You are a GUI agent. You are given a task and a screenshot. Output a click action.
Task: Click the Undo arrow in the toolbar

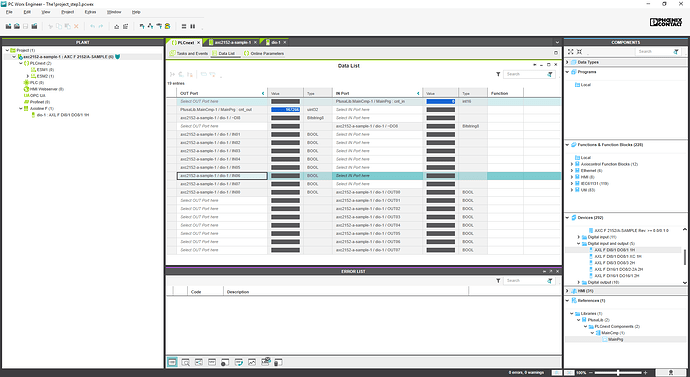point(92,26)
